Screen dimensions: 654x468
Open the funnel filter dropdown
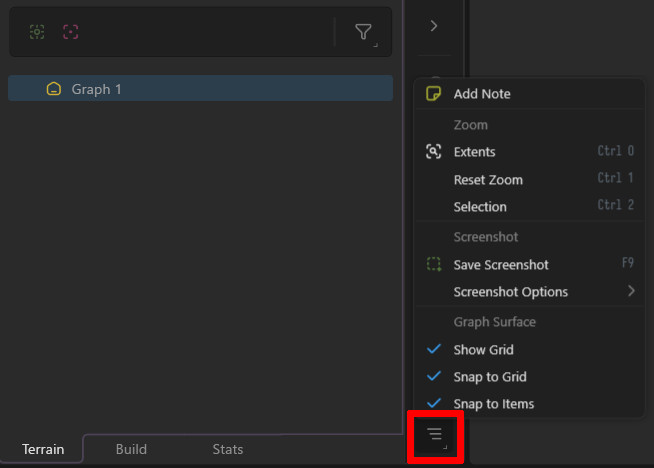point(363,32)
